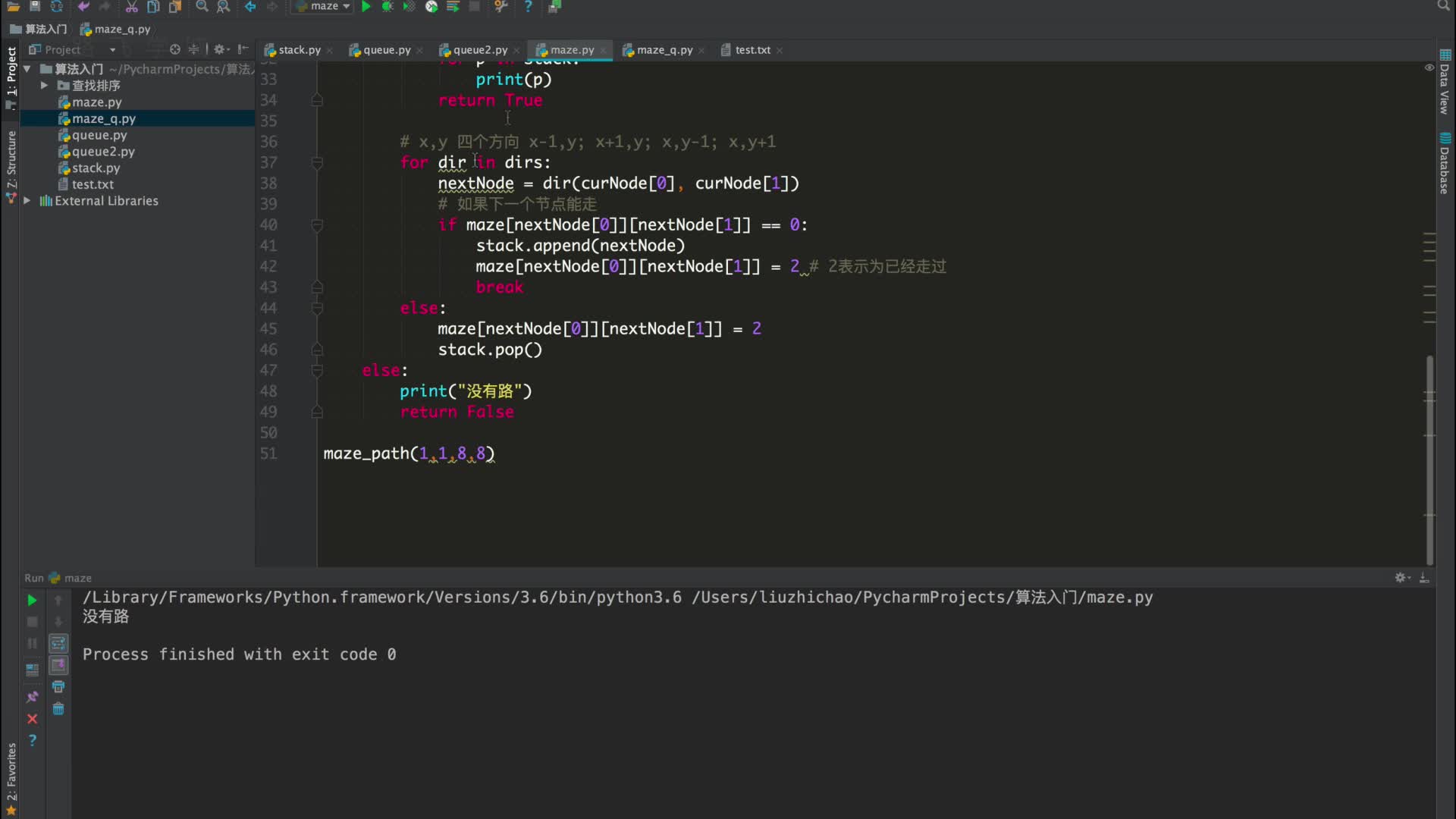Close Run tab with red X
Image resolution: width=1456 pixels, height=819 pixels.
click(32, 718)
